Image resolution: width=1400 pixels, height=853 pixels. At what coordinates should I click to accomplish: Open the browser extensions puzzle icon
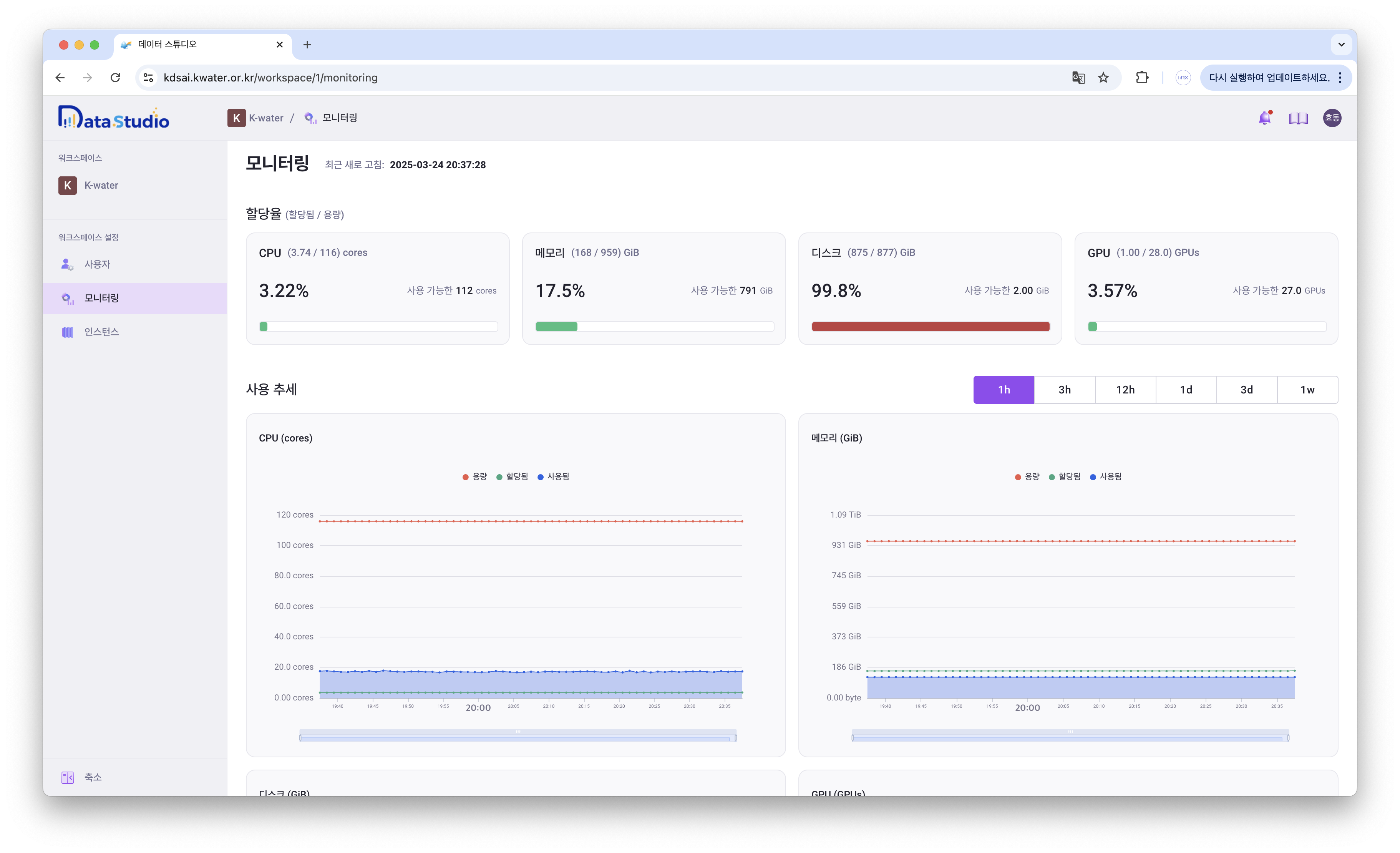[x=1142, y=77]
